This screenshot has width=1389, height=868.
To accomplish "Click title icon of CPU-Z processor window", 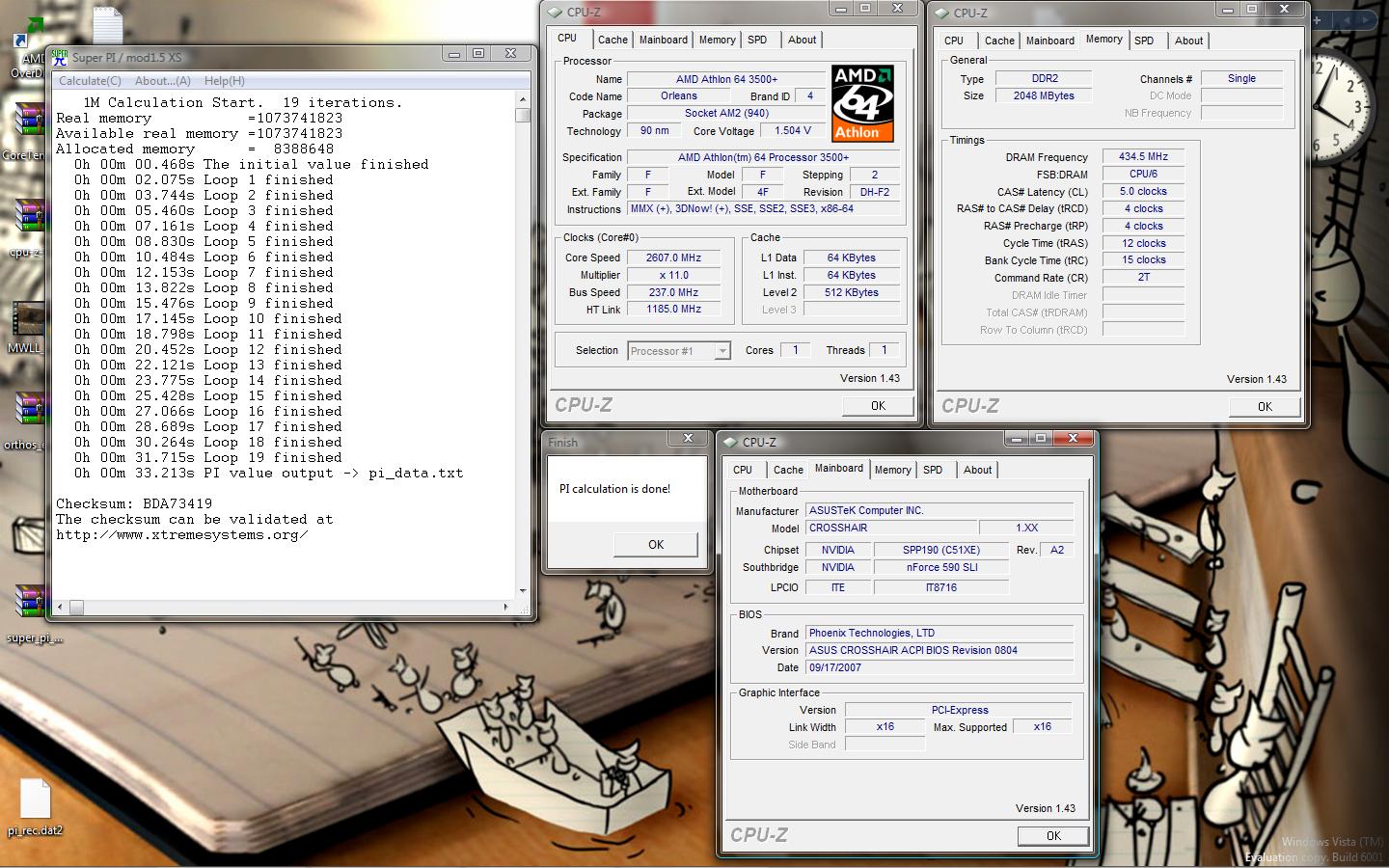I will (556, 13).
